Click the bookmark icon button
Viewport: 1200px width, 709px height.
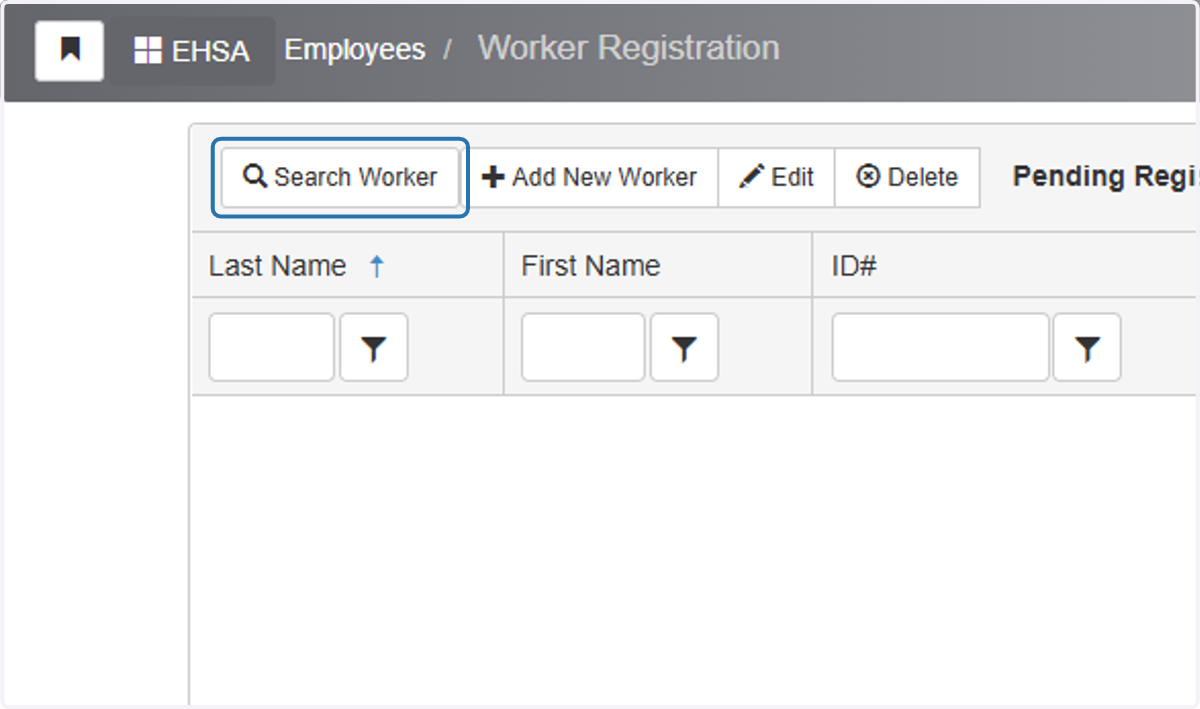coord(70,50)
